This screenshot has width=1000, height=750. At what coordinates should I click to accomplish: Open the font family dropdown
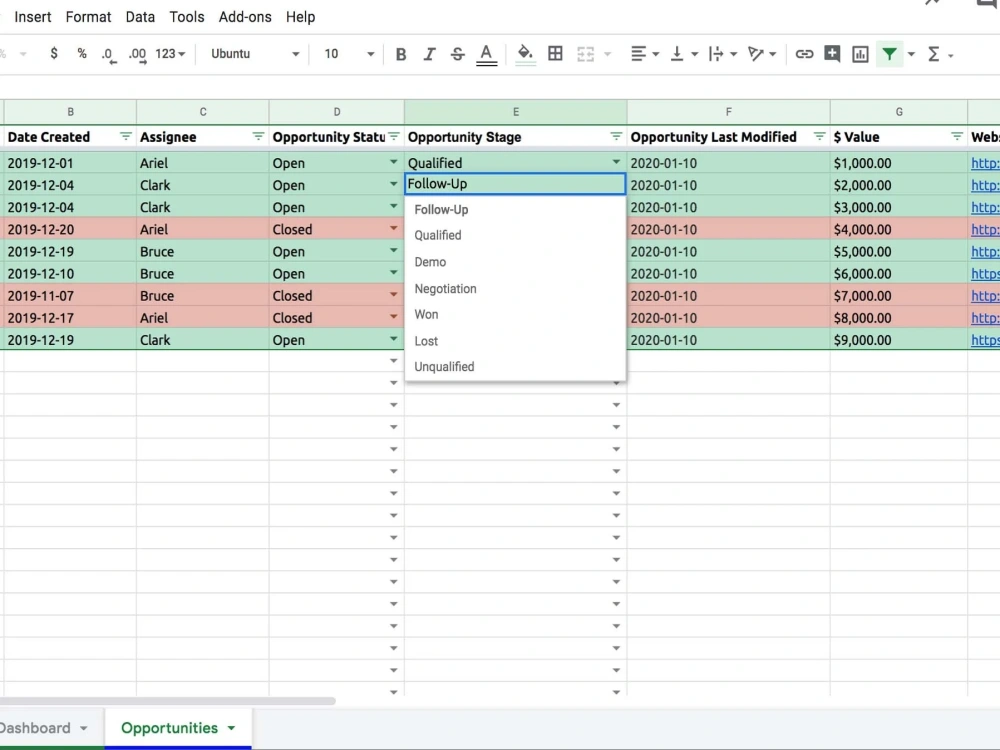pos(253,54)
